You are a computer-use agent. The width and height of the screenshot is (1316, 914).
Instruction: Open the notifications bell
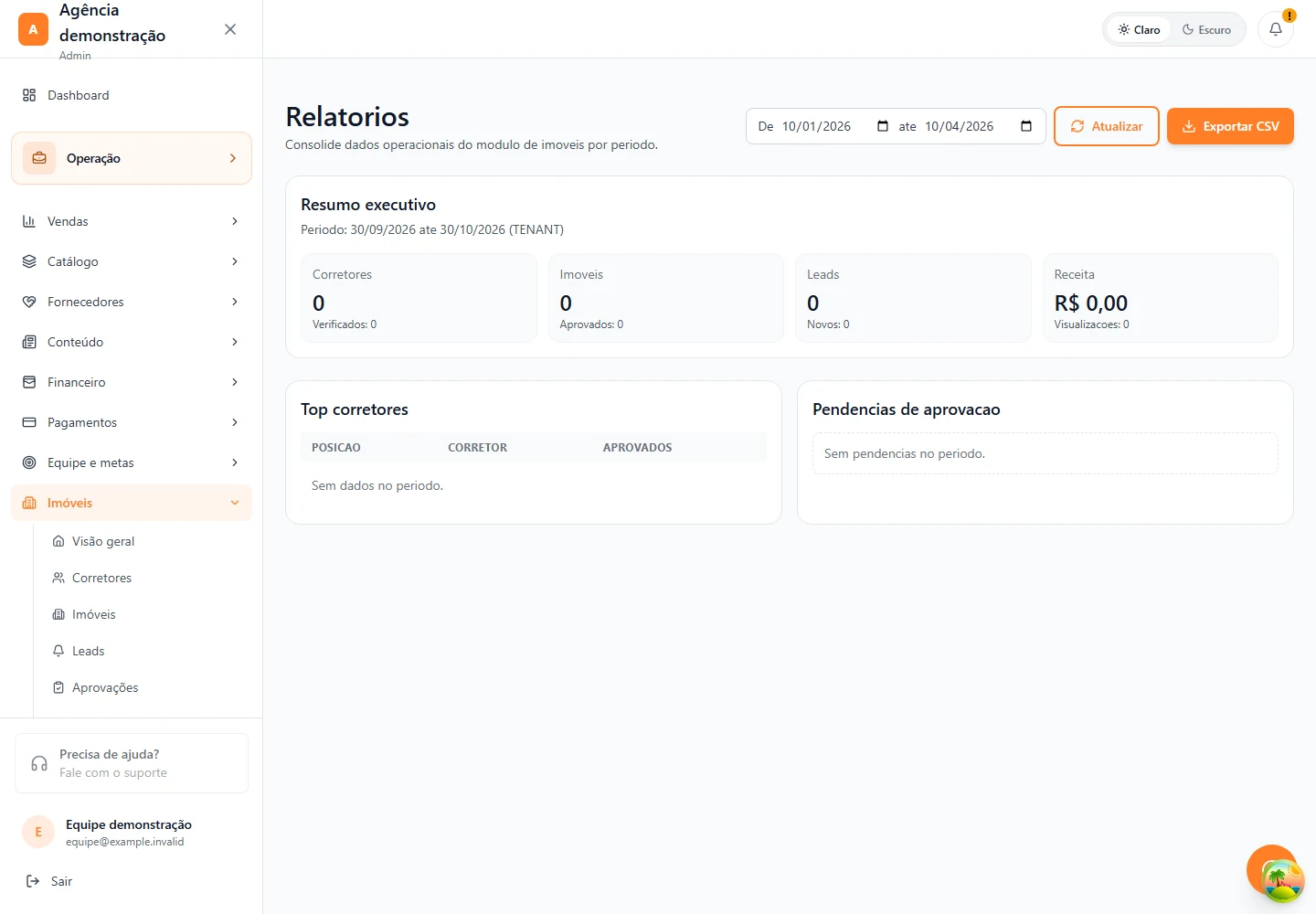point(1275,29)
